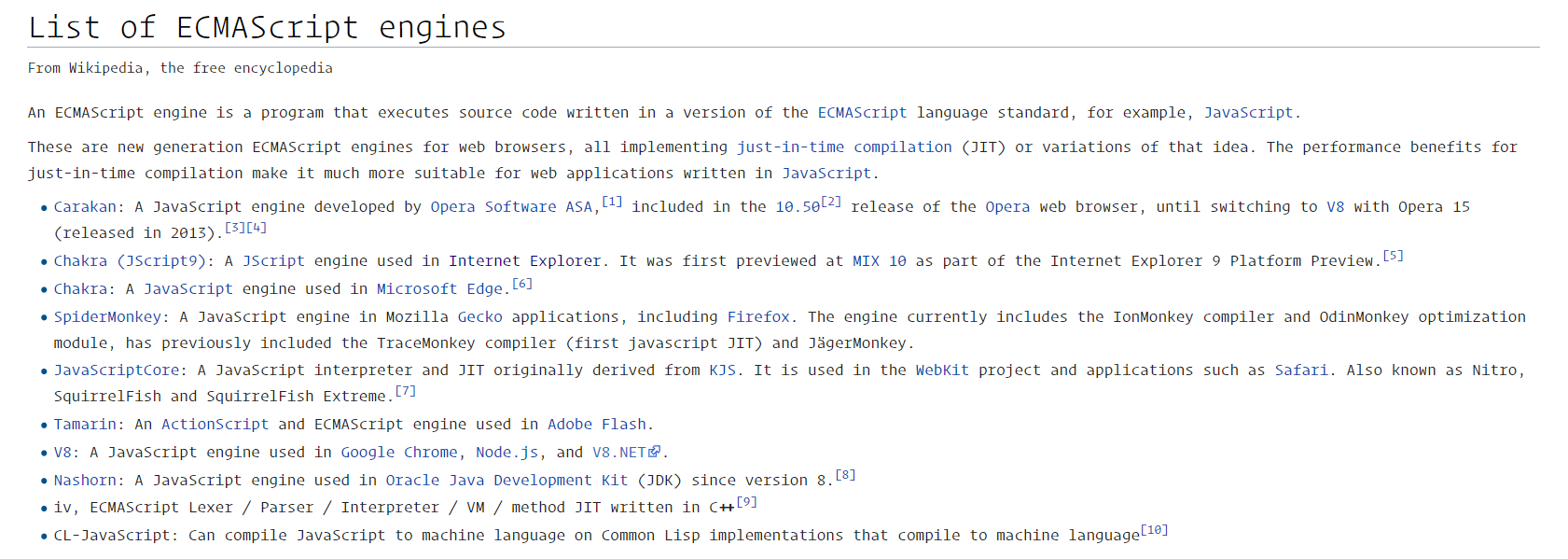Open the MIX 10 link
This screenshot has width=1568, height=559.
879,261
